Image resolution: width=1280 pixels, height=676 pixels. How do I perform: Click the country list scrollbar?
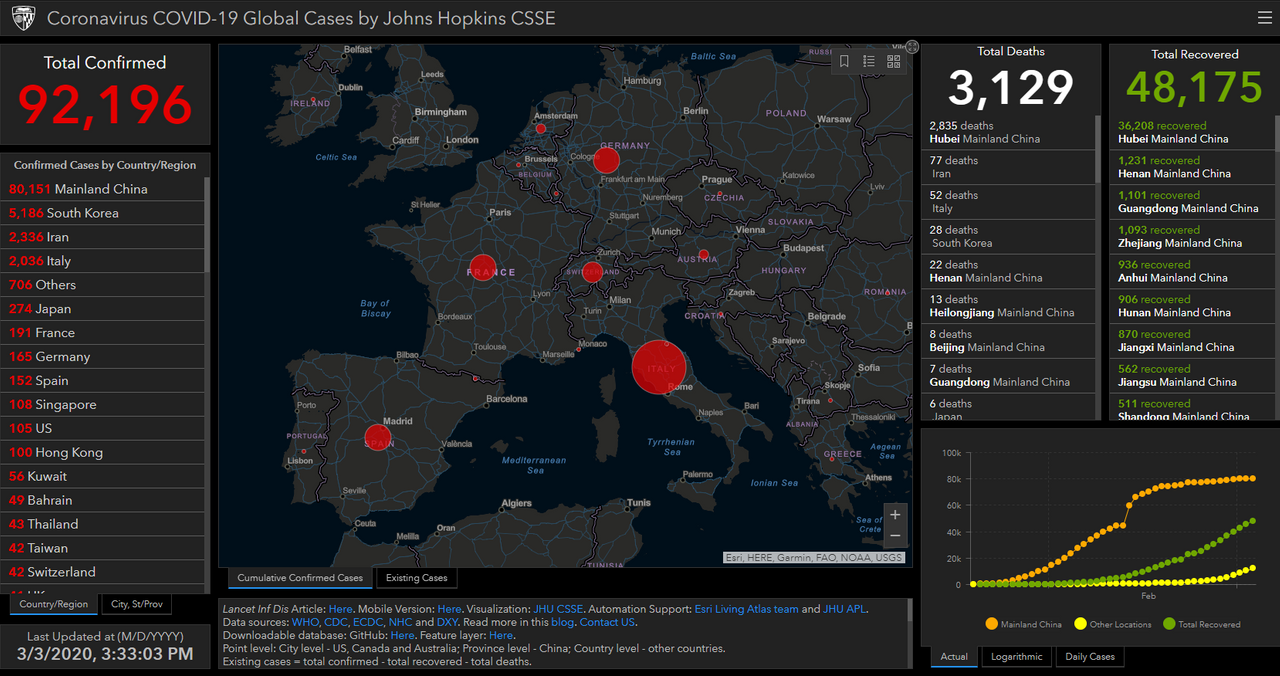coord(207,225)
